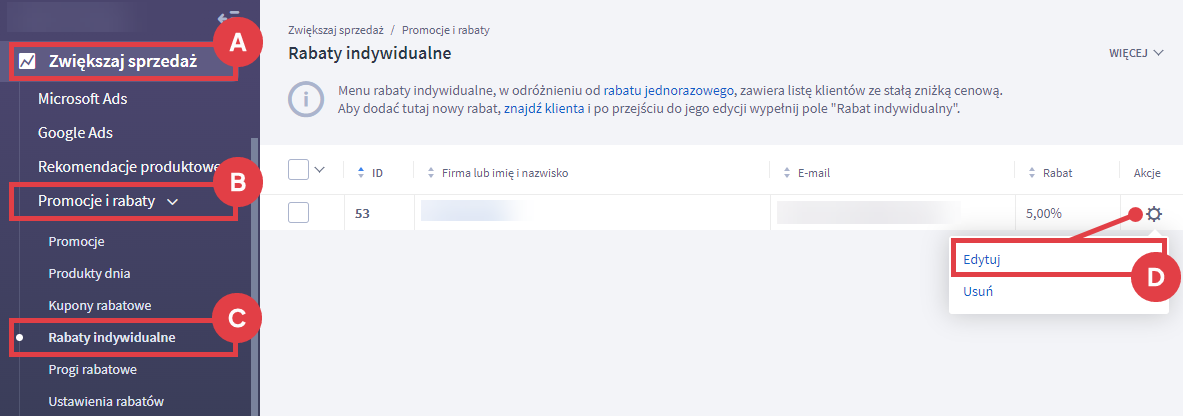
Task: Sort by E-mail column arrows
Action: (x=784, y=172)
